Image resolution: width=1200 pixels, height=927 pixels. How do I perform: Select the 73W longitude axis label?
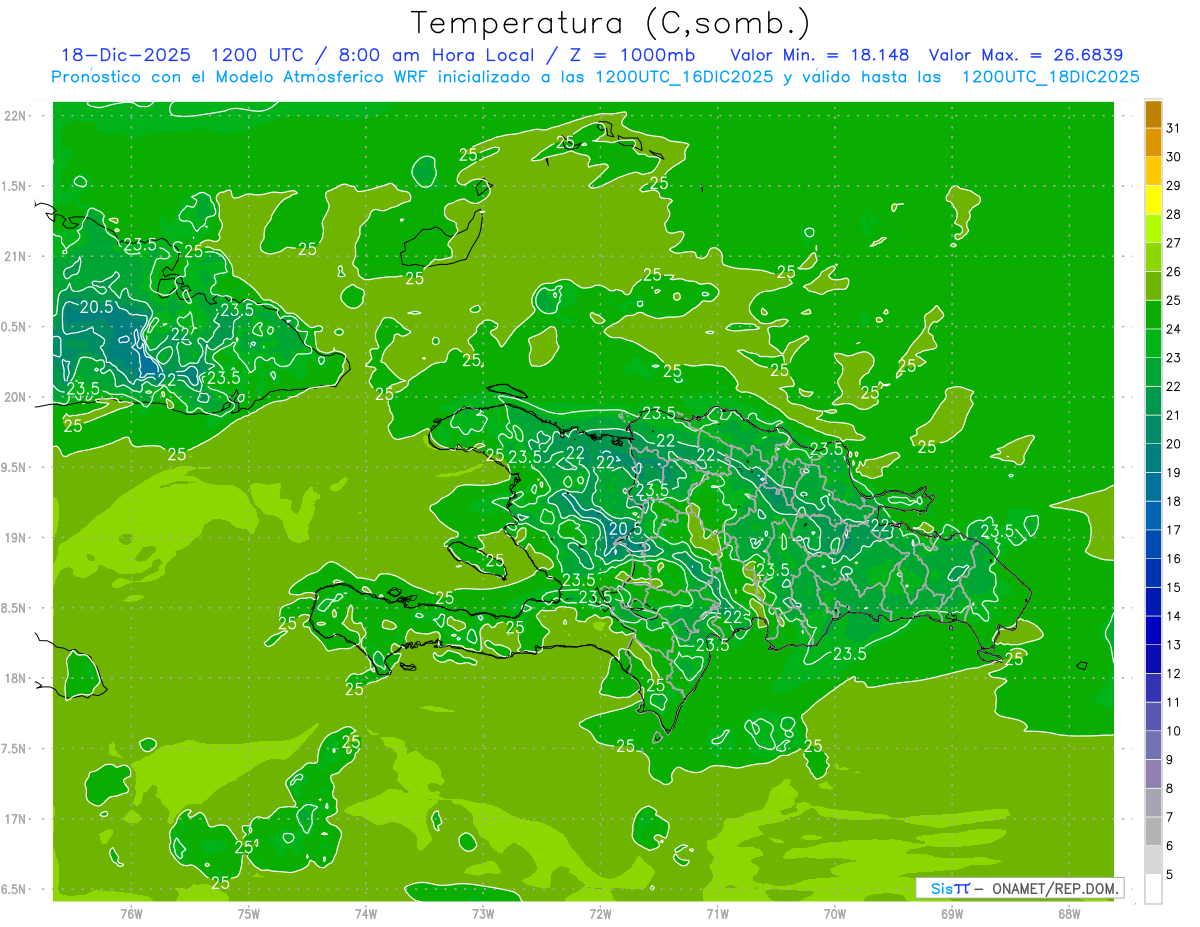click(483, 914)
